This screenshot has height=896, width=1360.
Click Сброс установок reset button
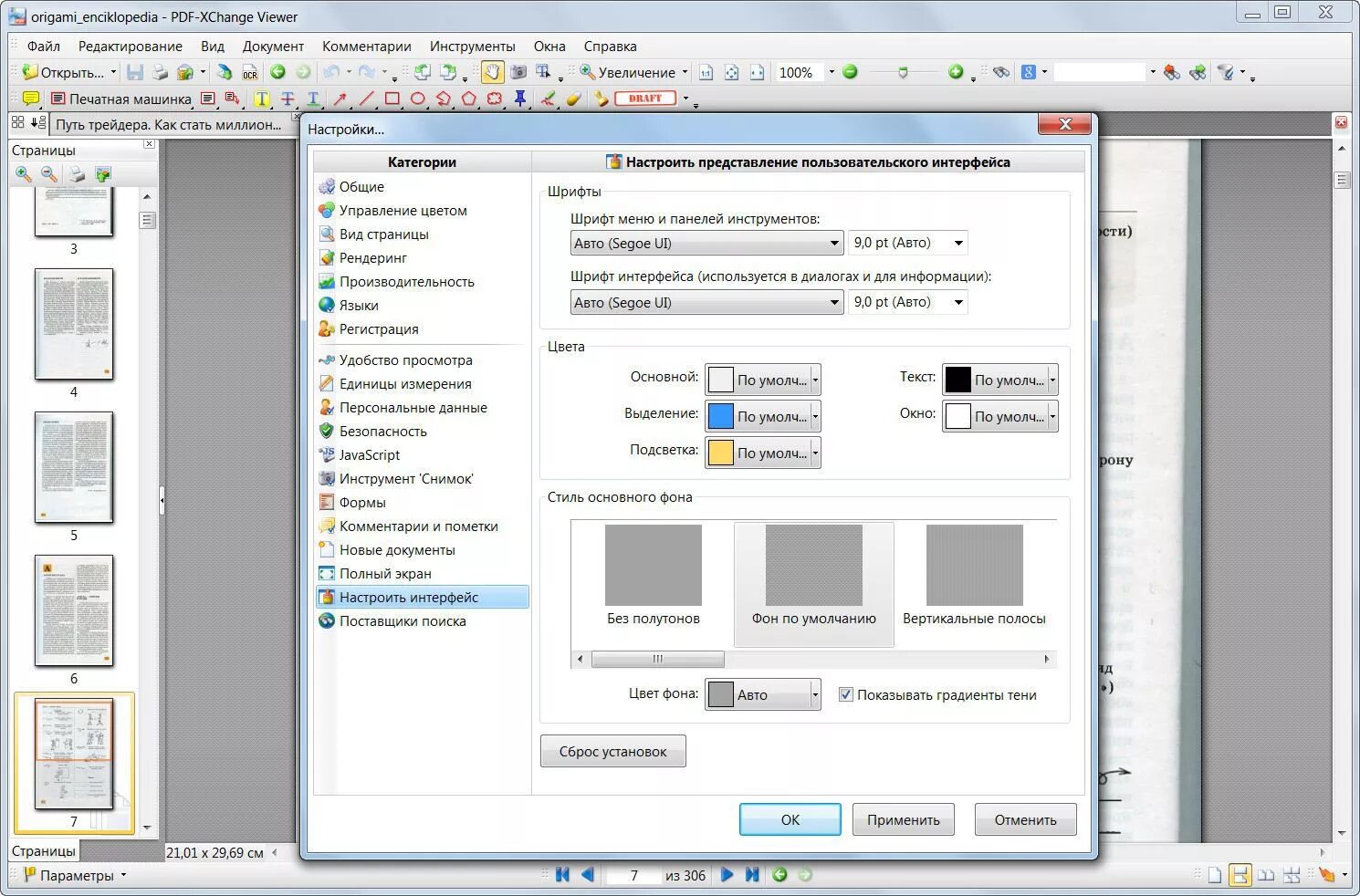point(613,751)
